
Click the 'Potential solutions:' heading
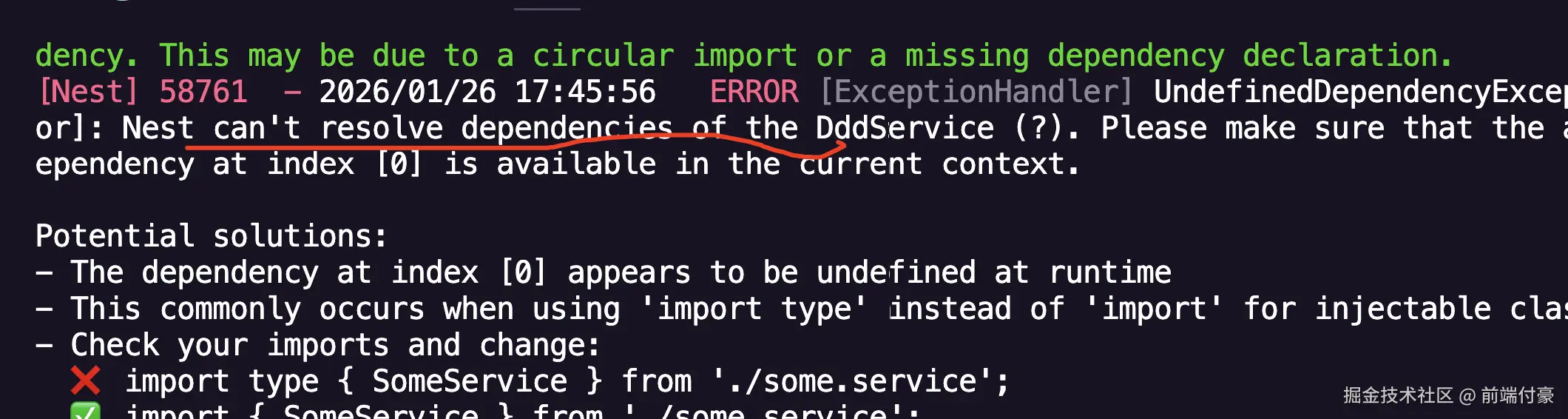coord(212,236)
